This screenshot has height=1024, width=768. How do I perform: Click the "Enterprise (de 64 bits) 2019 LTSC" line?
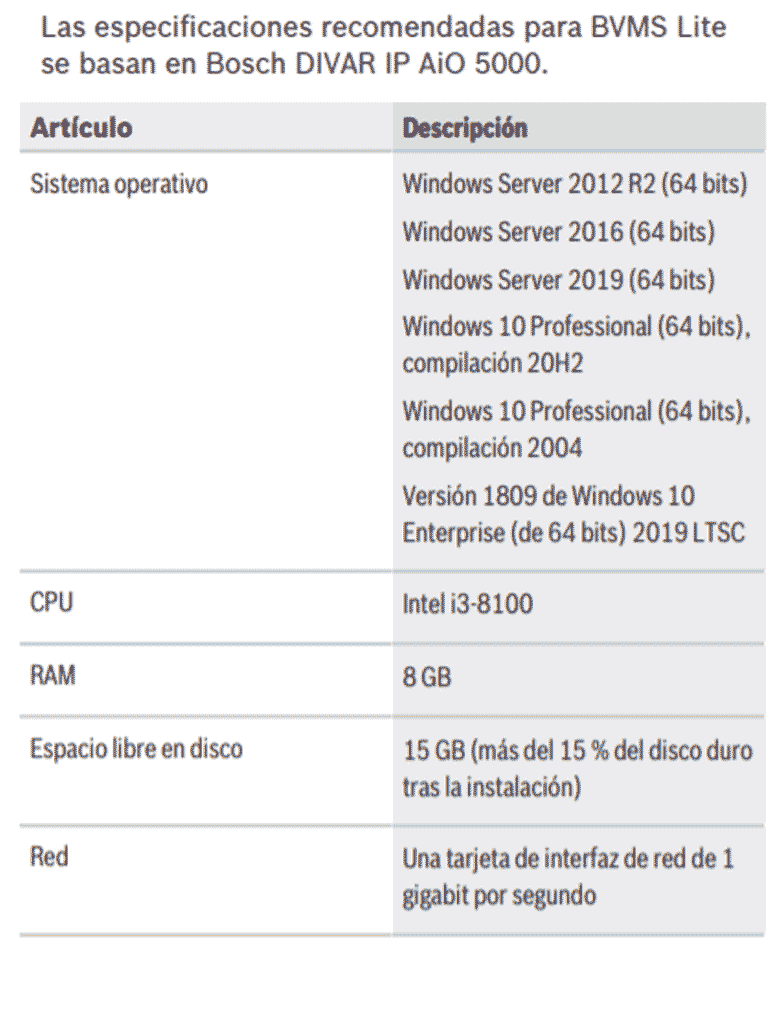(x=573, y=533)
